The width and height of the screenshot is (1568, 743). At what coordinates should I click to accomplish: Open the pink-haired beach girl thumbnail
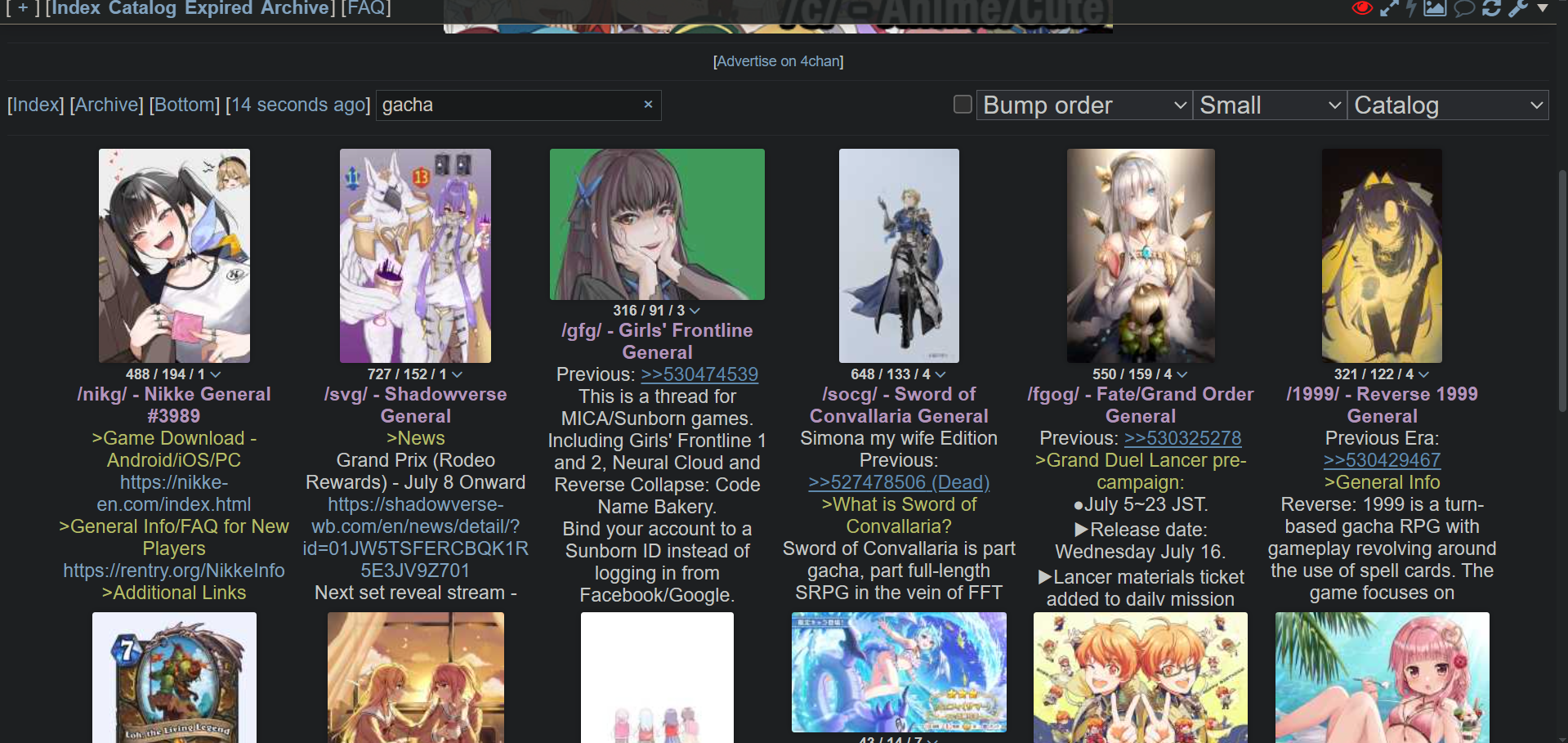tap(1382, 678)
